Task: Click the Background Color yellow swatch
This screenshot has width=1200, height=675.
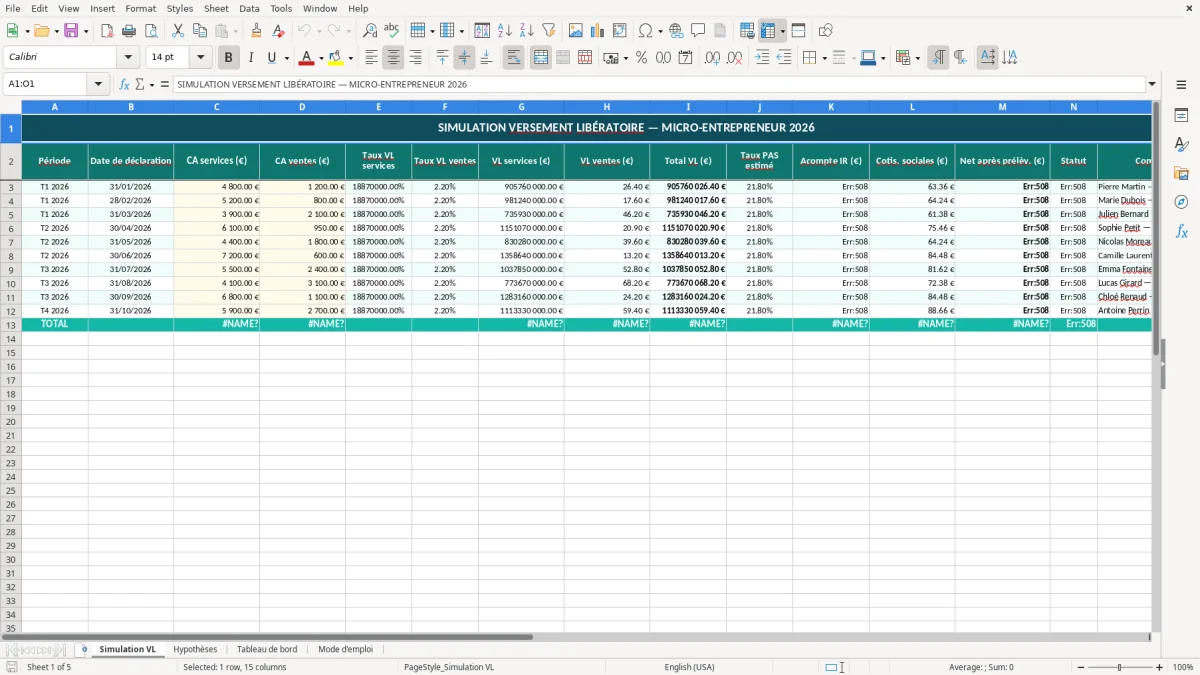Action: pyautogui.click(x=336, y=58)
